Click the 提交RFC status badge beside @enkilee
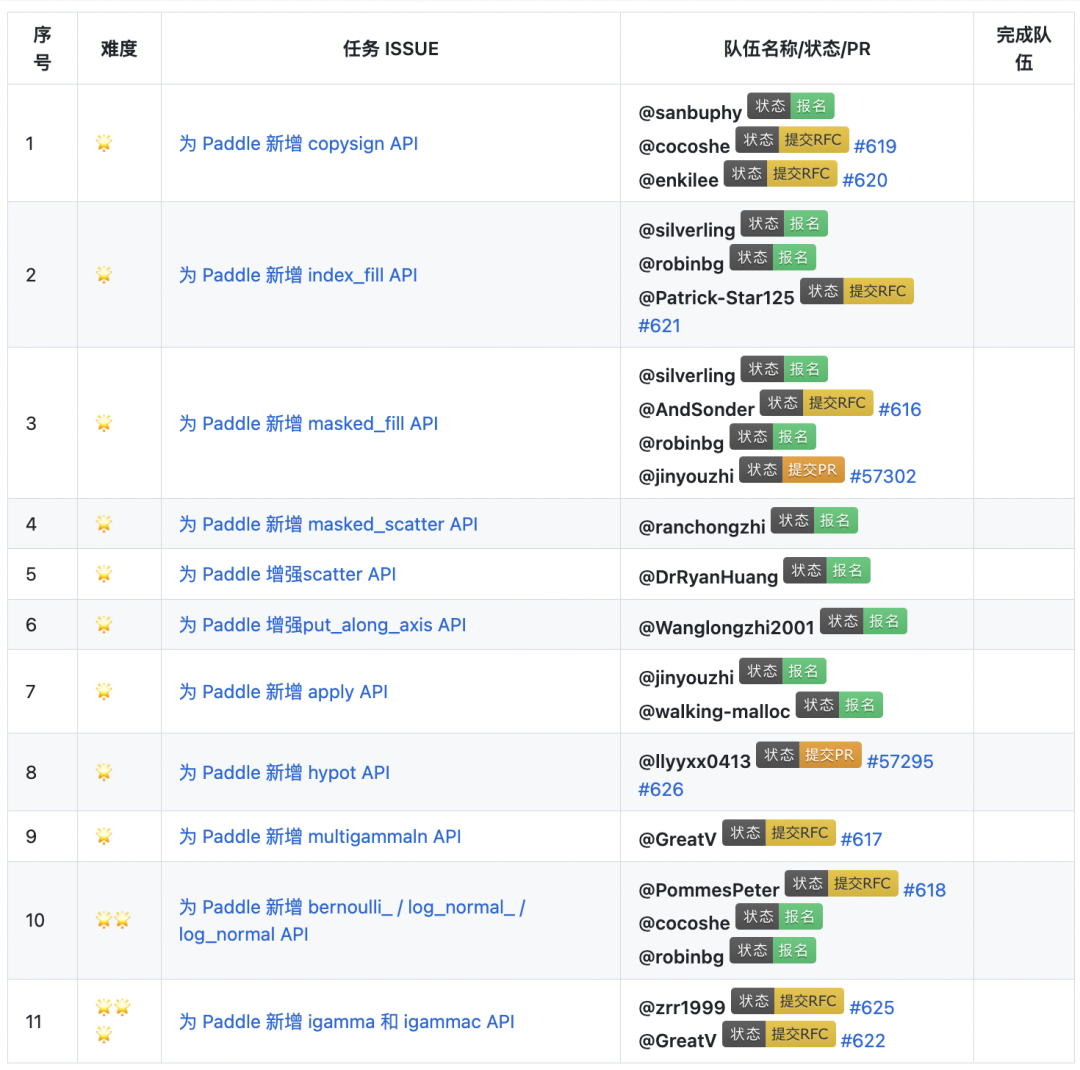 tap(780, 174)
